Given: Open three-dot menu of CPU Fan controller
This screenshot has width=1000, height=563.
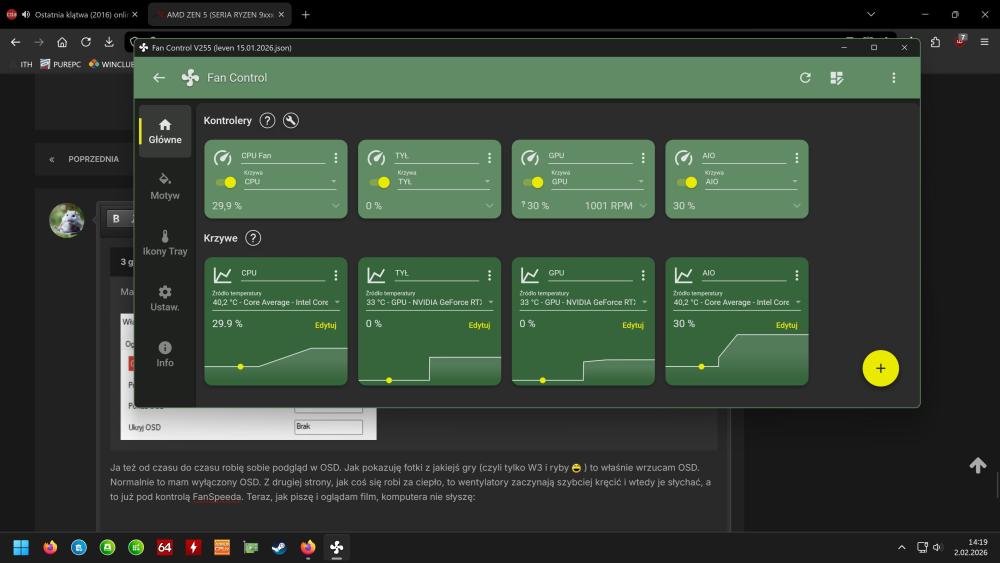Looking at the screenshot, I should click(335, 157).
